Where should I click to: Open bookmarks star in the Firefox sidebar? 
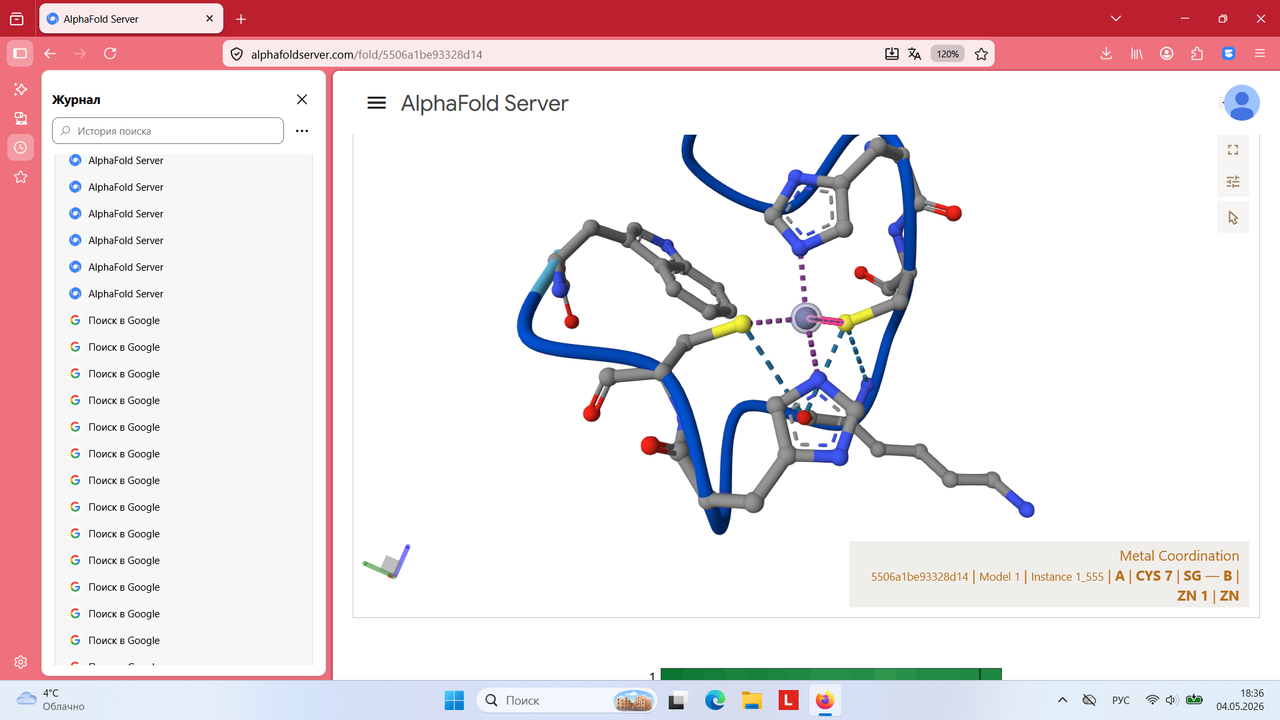[20, 177]
